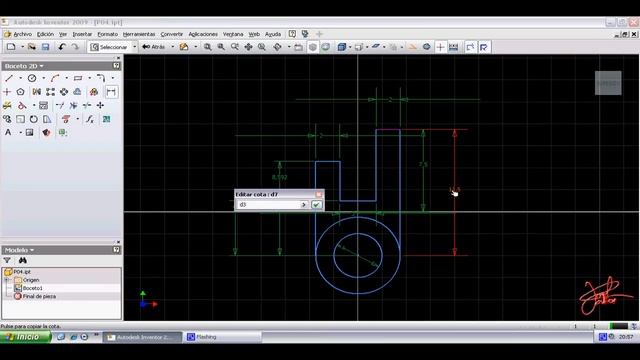Open the Herramientas menu
This screenshot has width=640, height=360.
tap(139, 34)
